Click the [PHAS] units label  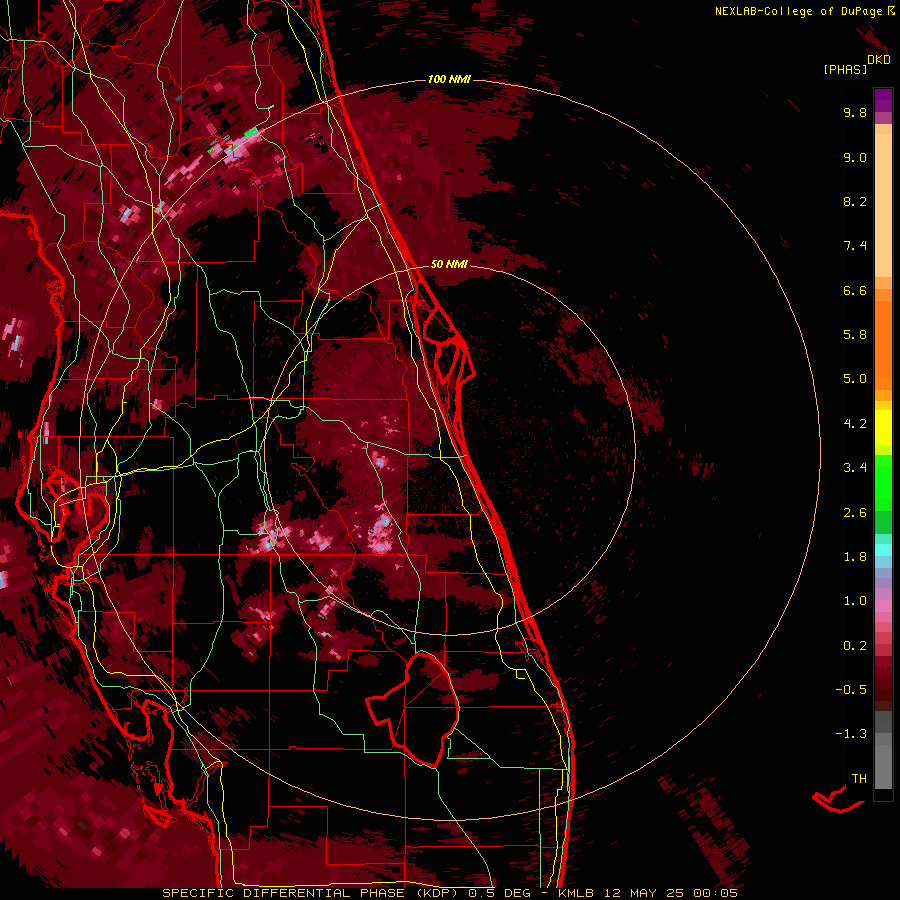coord(845,70)
